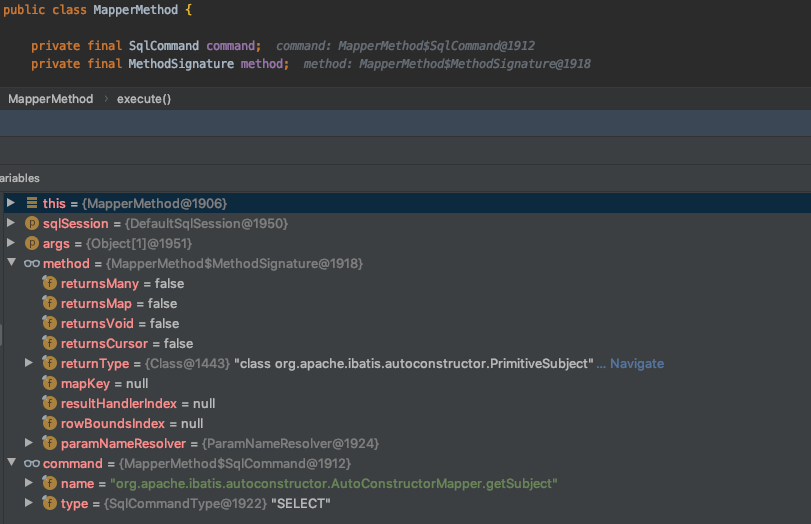Expand the returnType field node
811x524 pixels.
29,363
